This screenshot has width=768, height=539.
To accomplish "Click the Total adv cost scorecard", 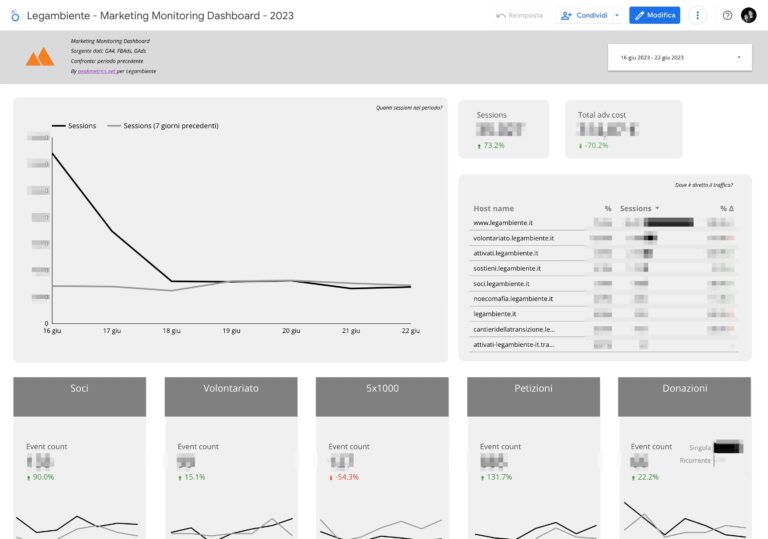I will 623,129.
